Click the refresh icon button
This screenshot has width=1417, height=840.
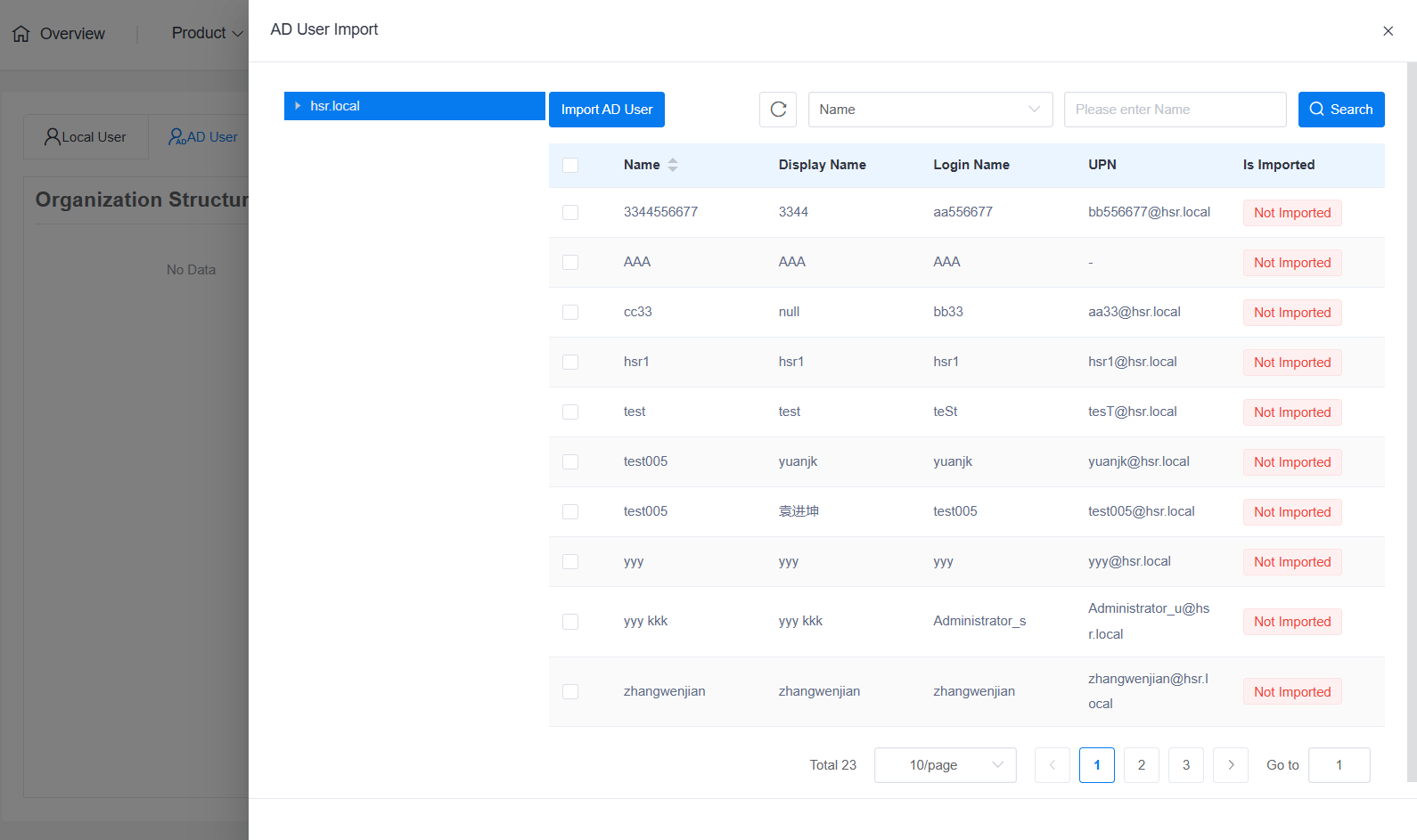point(777,110)
